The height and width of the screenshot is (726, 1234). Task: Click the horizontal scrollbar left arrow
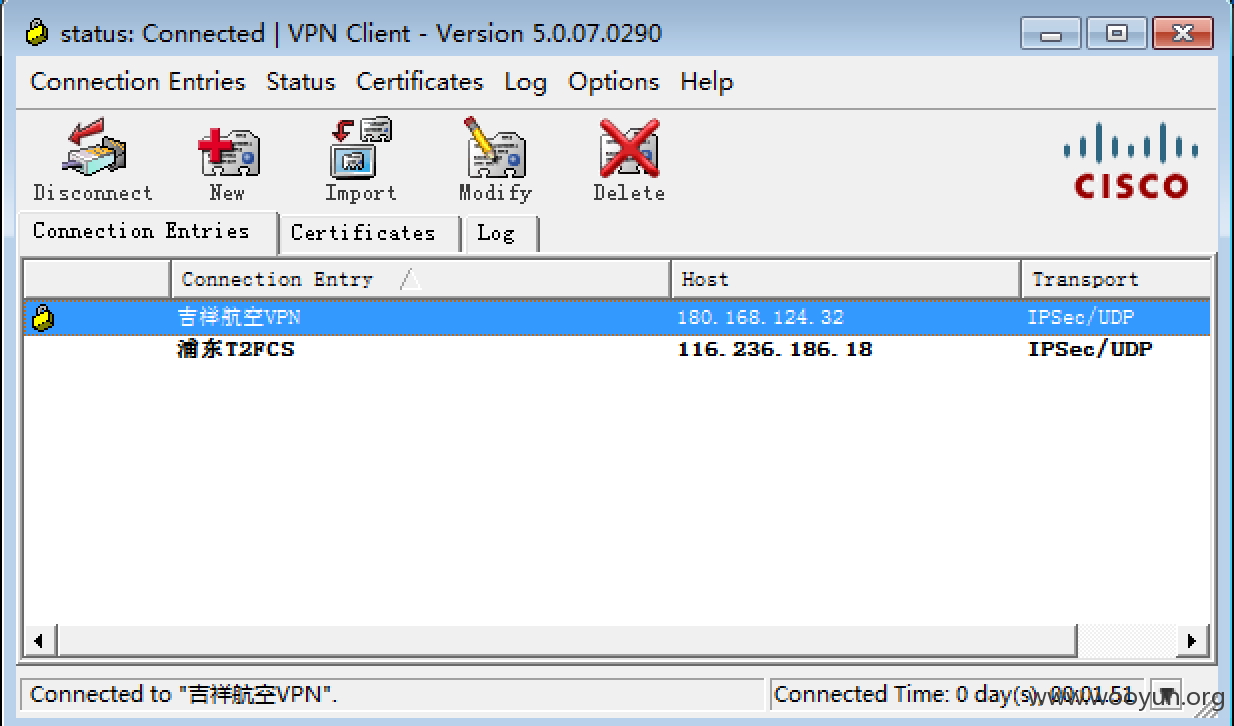40,640
